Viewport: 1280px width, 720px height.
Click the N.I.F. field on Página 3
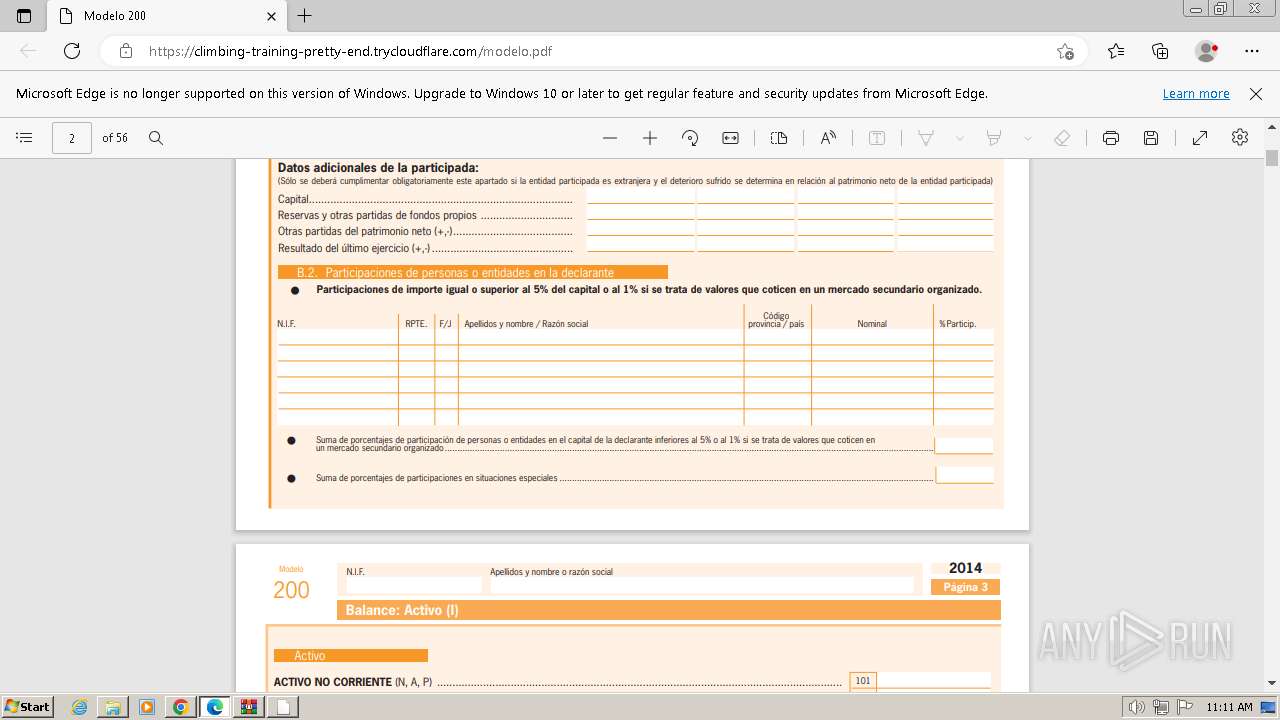(x=414, y=585)
